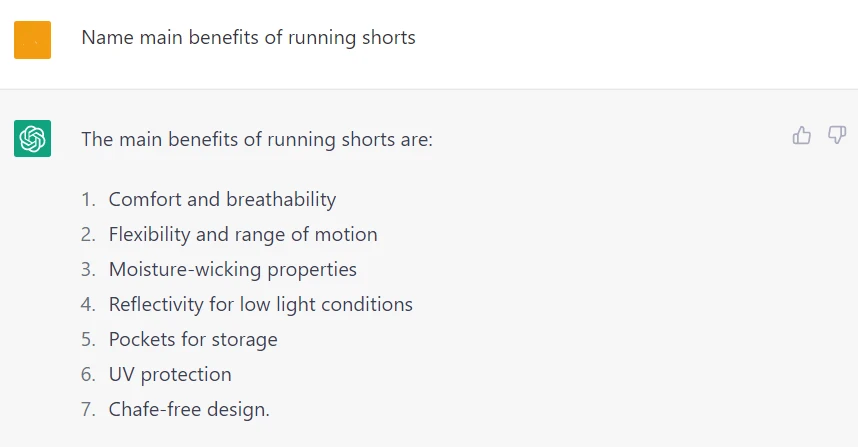Viewport: 858px width, 447px height.
Task: Click "Reflectivity for low light conditions" item
Action: [x=260, y=304]
